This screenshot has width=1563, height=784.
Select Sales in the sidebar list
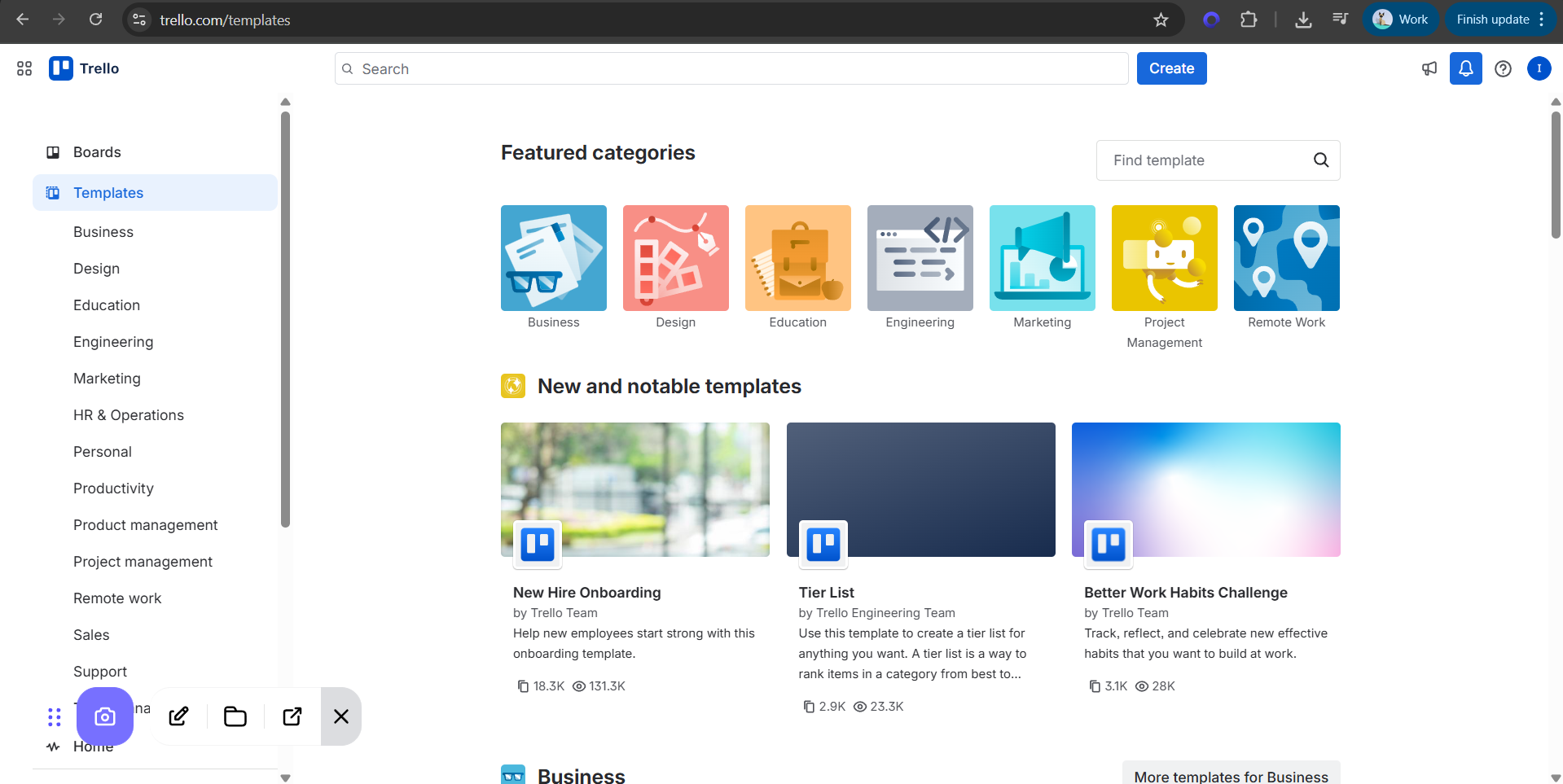tap(91, 635)
